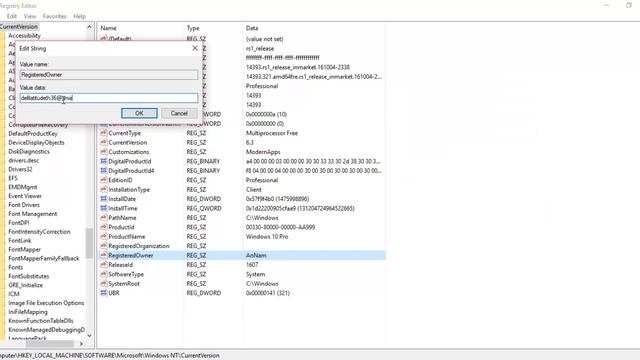Select the DefaultProductKey key
Image resolution: width=640 pixels, height=360 pixels.
(x=33, y=133)
